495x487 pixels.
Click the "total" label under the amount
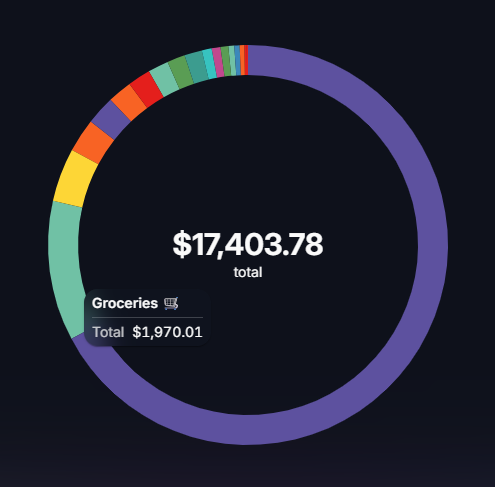tap(248, 272)
